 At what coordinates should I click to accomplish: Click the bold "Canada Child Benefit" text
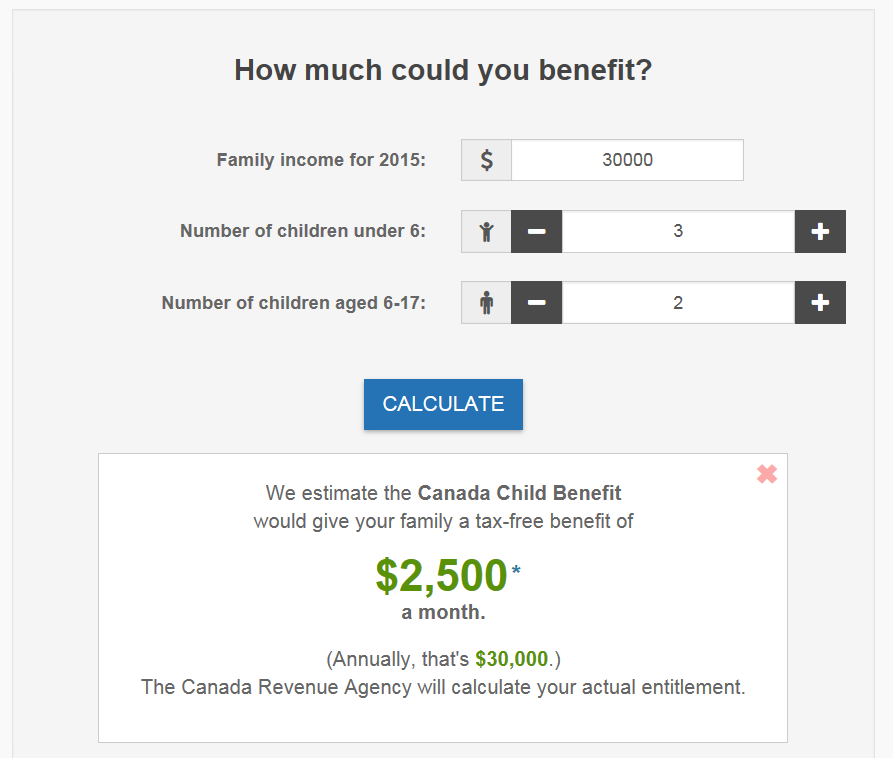519,493
